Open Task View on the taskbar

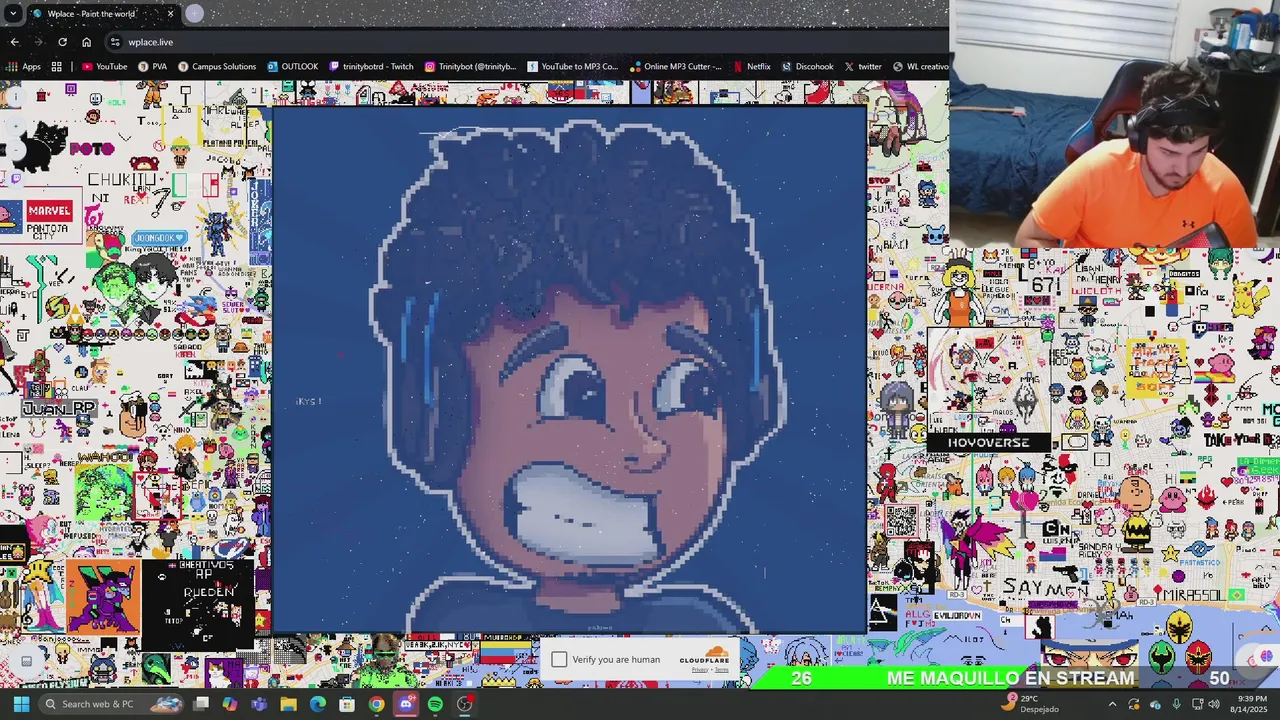[201, 704]
